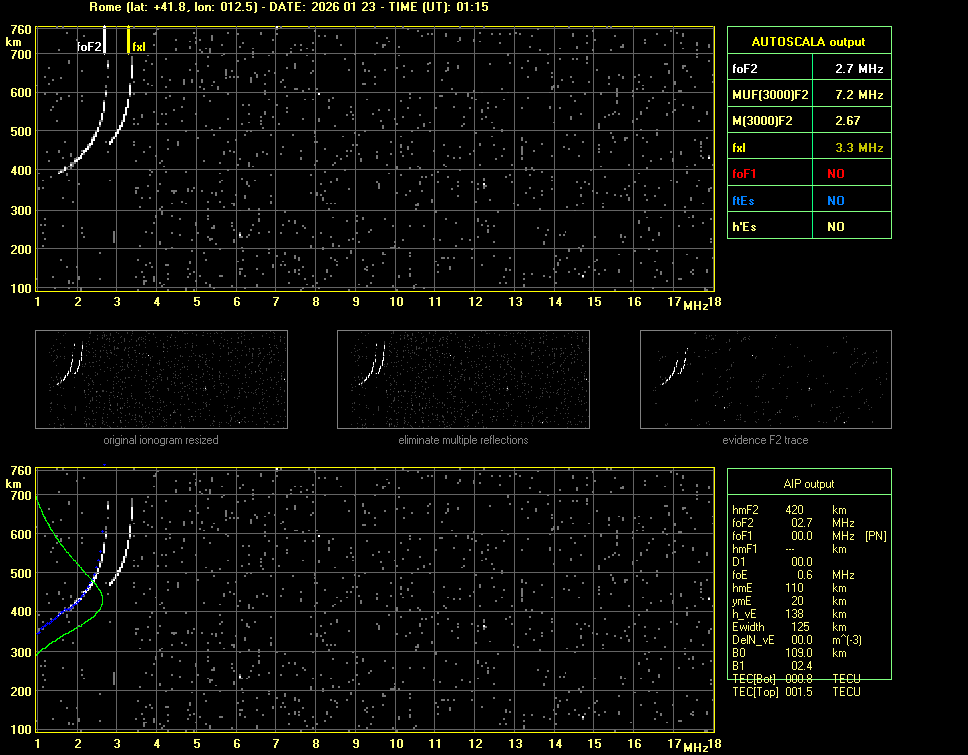
Task: Open the 'evidence F2 trace' thumbnail
Action: point(765,380)
